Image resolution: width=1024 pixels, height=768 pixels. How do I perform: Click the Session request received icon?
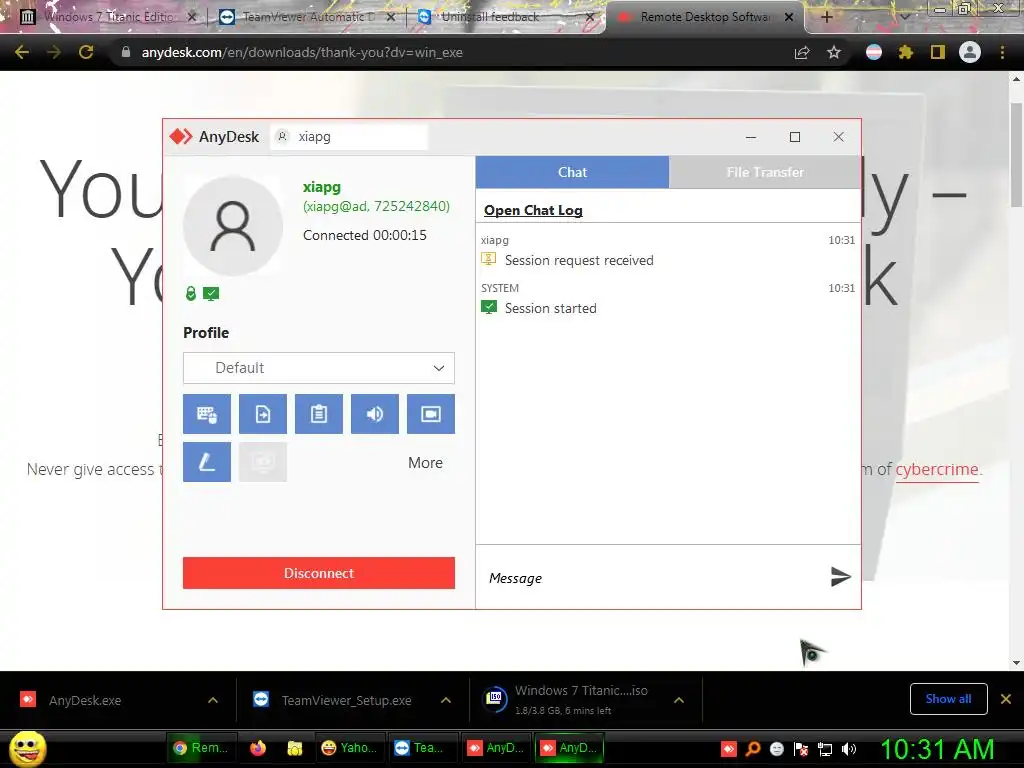click(488, 259)
